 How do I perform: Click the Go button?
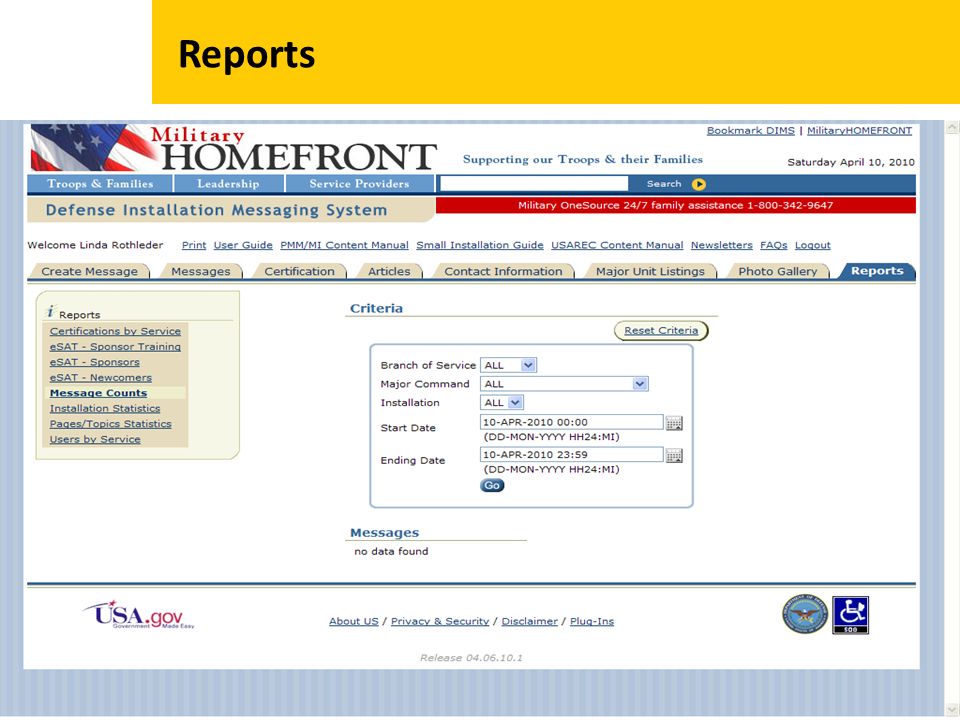(x=492, y=486)
